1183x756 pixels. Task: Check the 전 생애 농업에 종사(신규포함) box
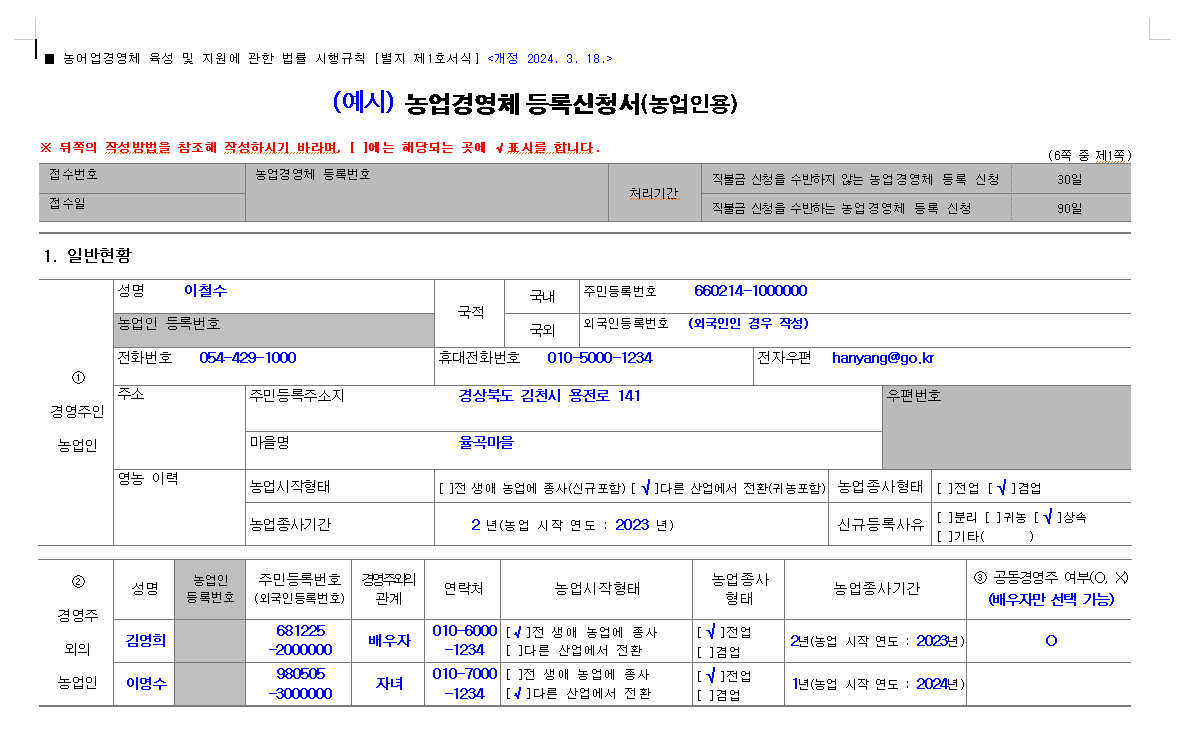445,488
